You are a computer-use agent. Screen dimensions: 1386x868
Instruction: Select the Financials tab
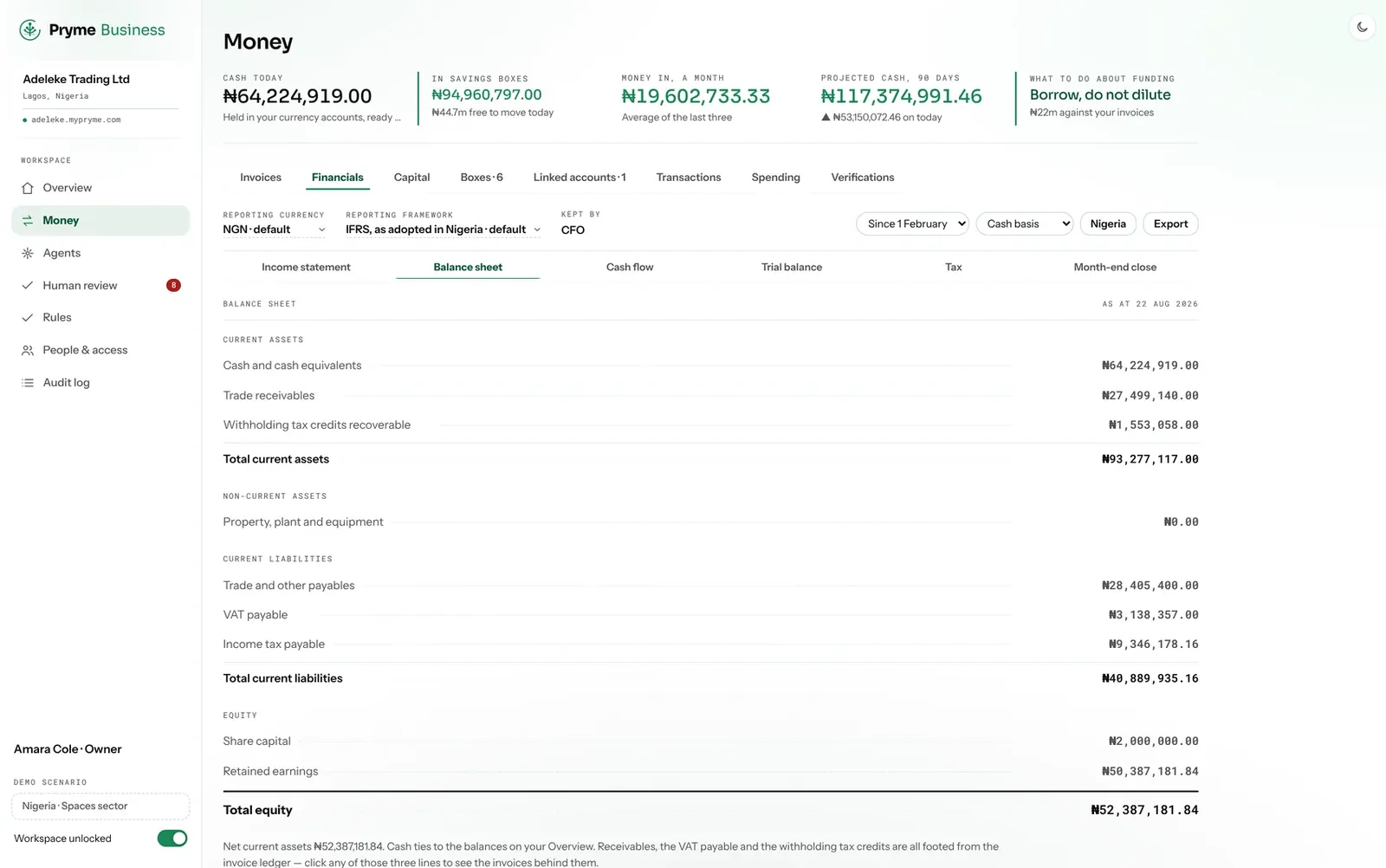coord(338,178)
